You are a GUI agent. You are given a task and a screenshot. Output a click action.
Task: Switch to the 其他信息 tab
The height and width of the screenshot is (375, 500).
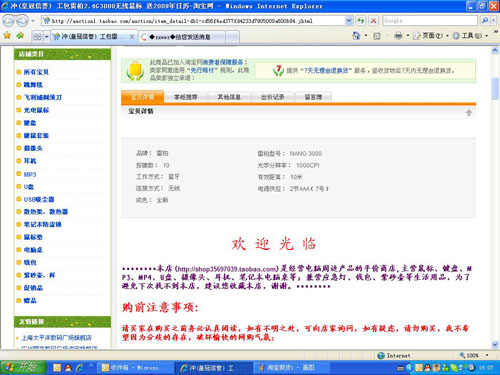pos(229,97)
